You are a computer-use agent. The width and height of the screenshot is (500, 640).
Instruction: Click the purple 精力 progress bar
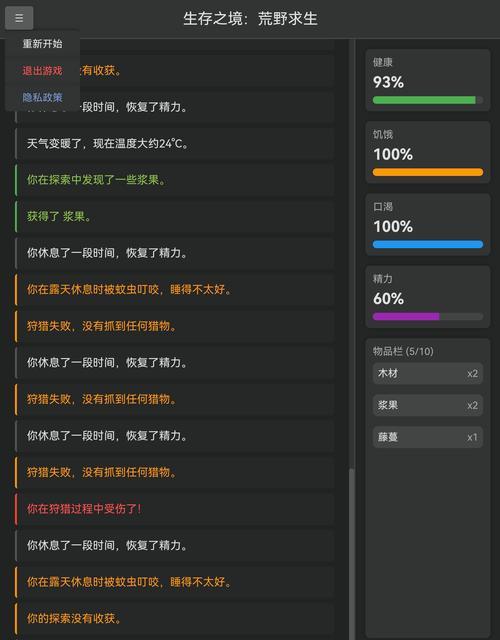click(x=428, y=317)
